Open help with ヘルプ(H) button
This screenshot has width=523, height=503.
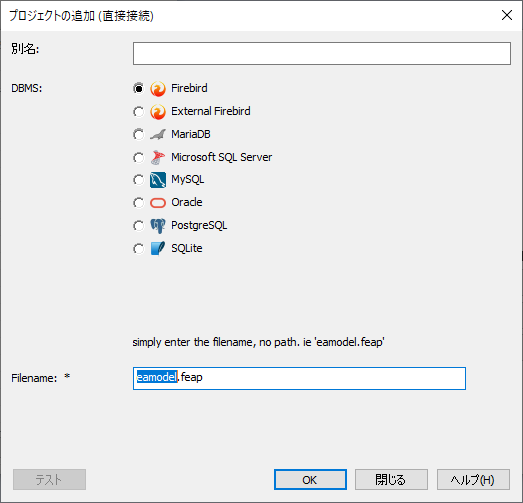pos(473,480)
